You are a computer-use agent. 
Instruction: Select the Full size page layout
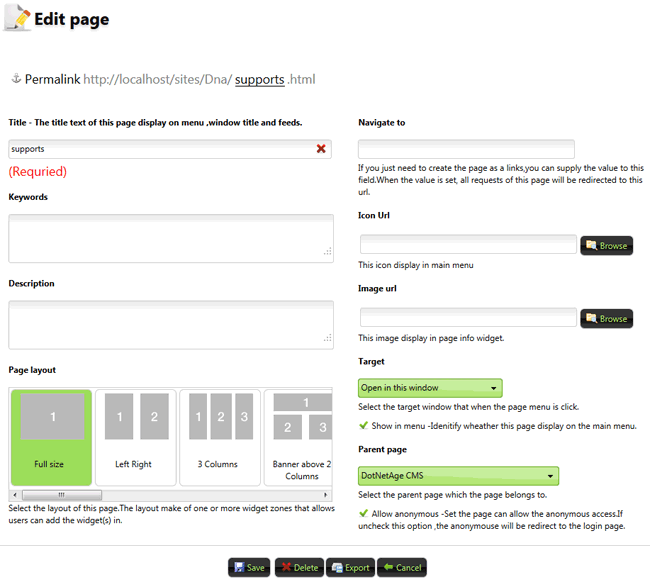pos(51,437)
